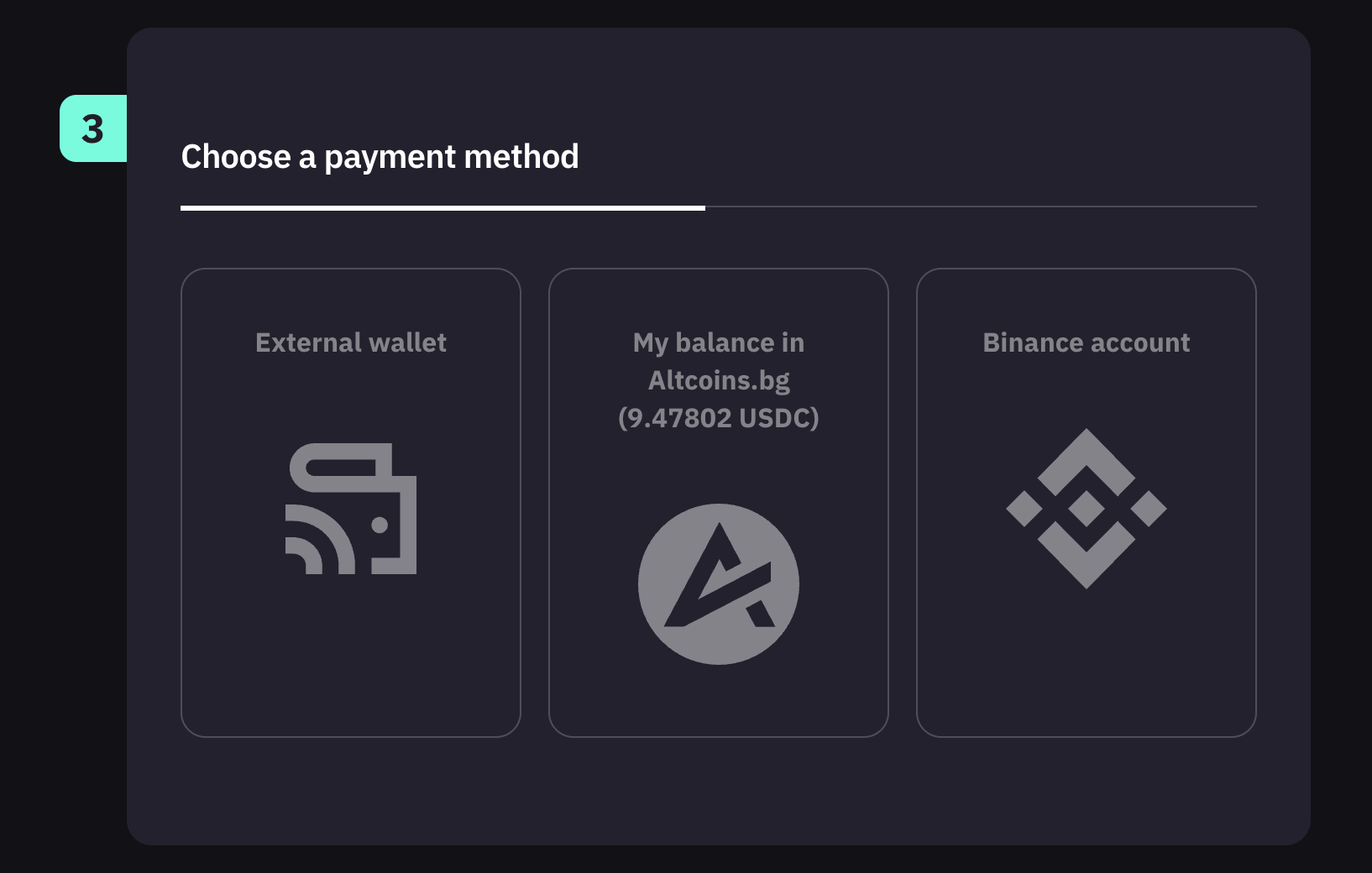This screenshot has height=873, width=1372.
Task: Click the teal step 3 badge
Action: click(x=93, y=128)
